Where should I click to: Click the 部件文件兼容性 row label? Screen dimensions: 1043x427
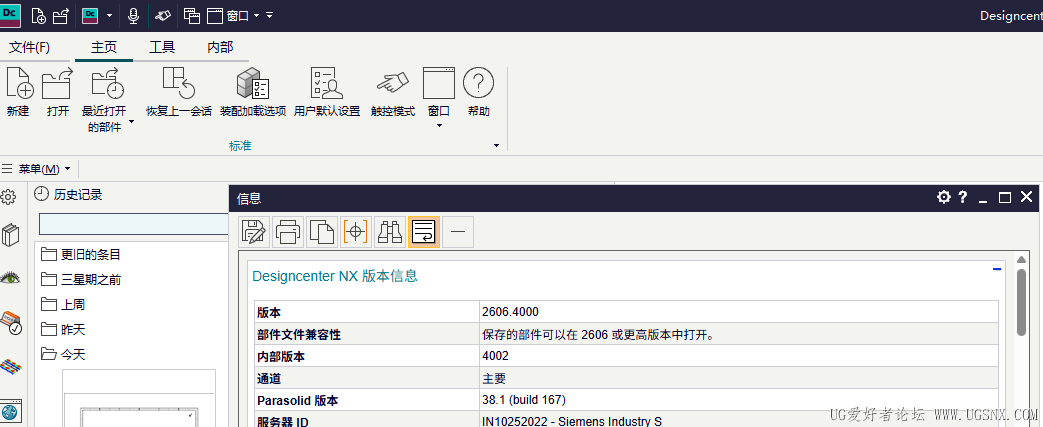click(x=299, y=334)
